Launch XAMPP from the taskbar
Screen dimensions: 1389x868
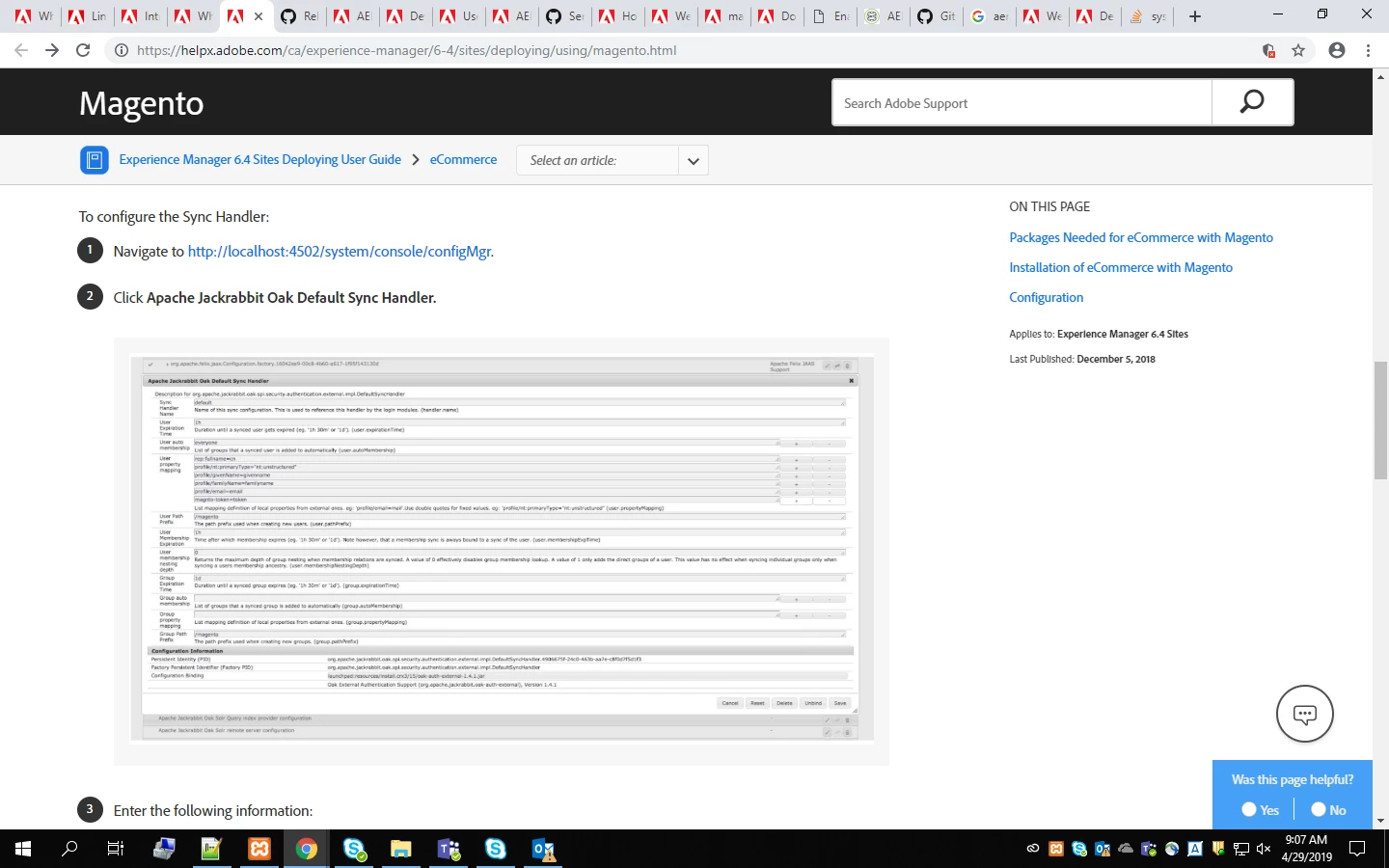click(x=259, y=849)
